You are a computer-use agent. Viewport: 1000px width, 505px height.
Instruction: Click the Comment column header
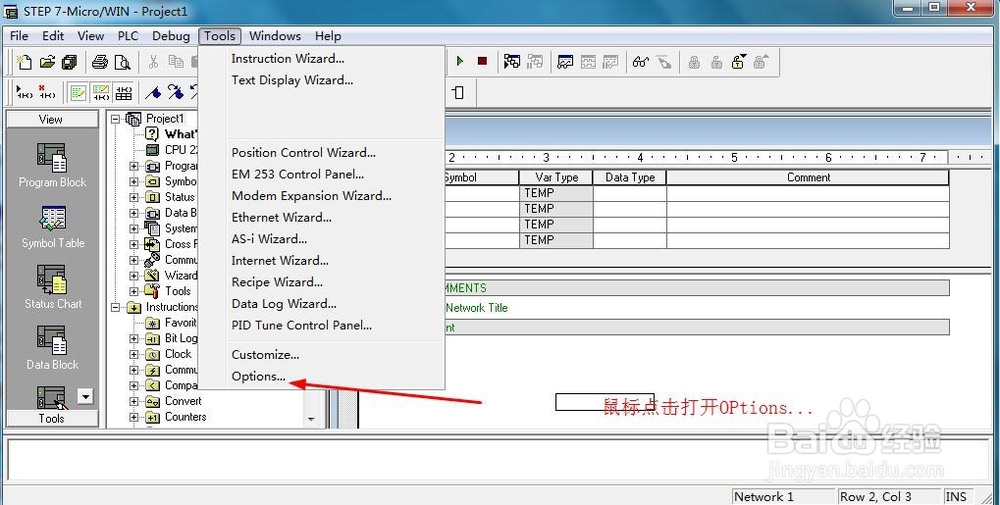808,177
